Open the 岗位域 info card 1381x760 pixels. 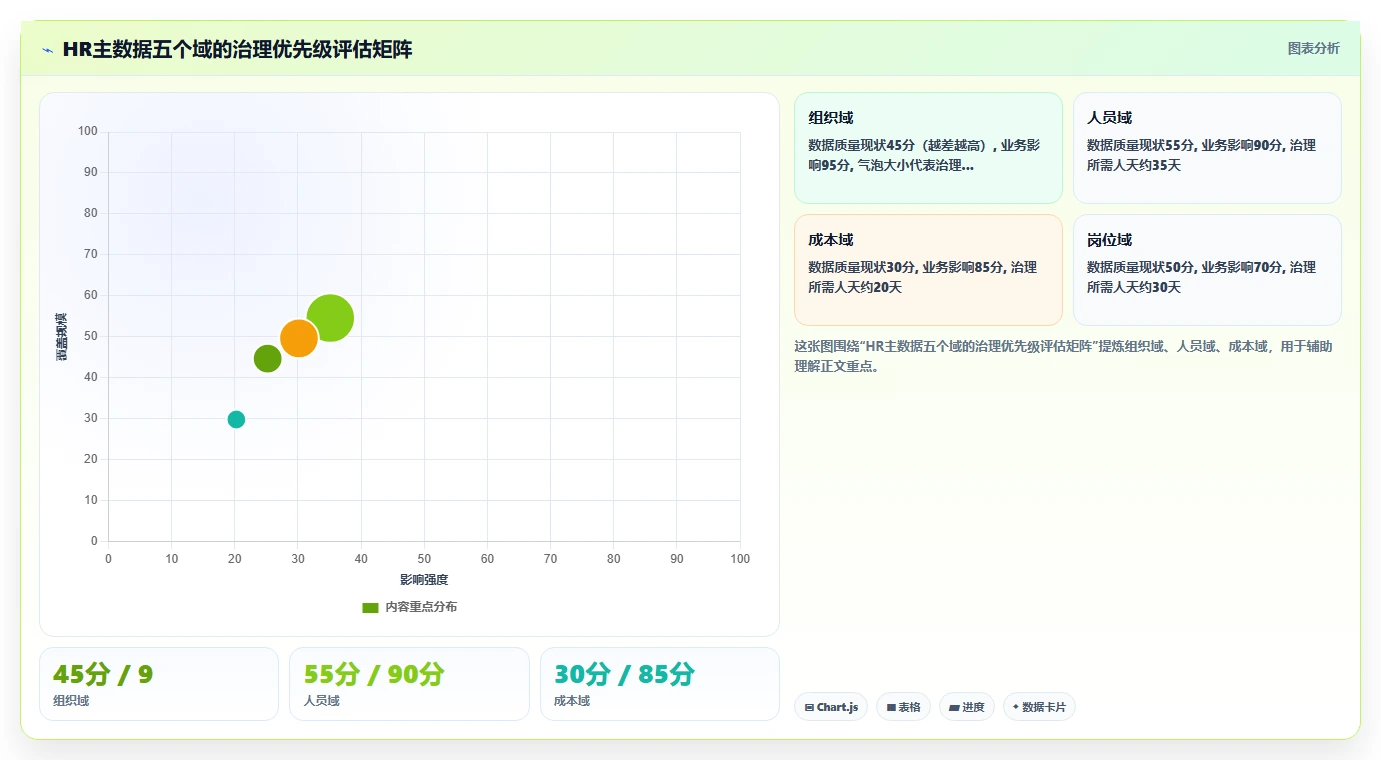pos(1207,270)
